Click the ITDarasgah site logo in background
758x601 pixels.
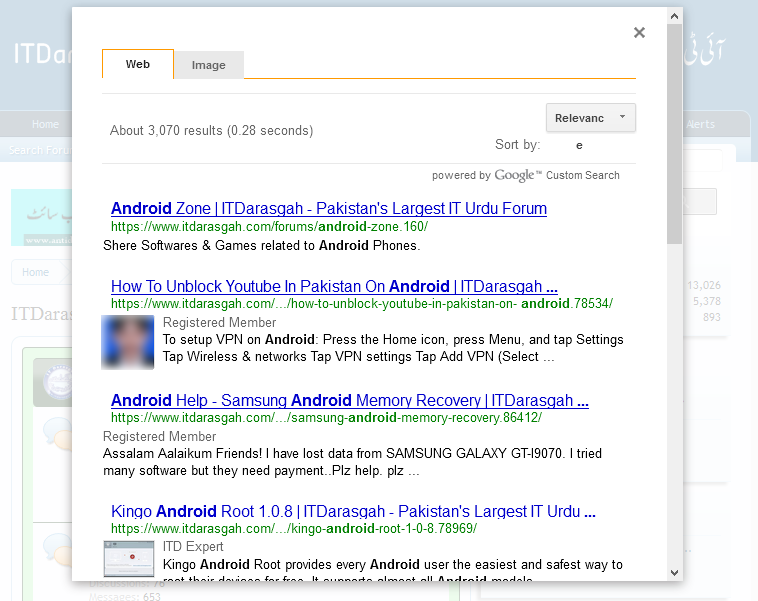[43, 53]
